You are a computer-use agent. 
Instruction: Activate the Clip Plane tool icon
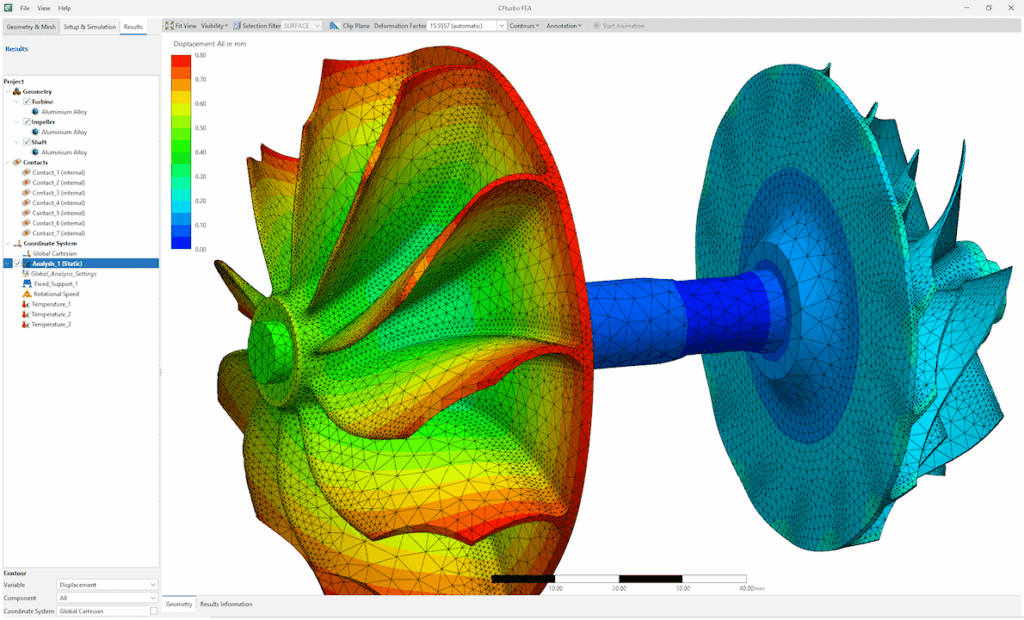334,25
